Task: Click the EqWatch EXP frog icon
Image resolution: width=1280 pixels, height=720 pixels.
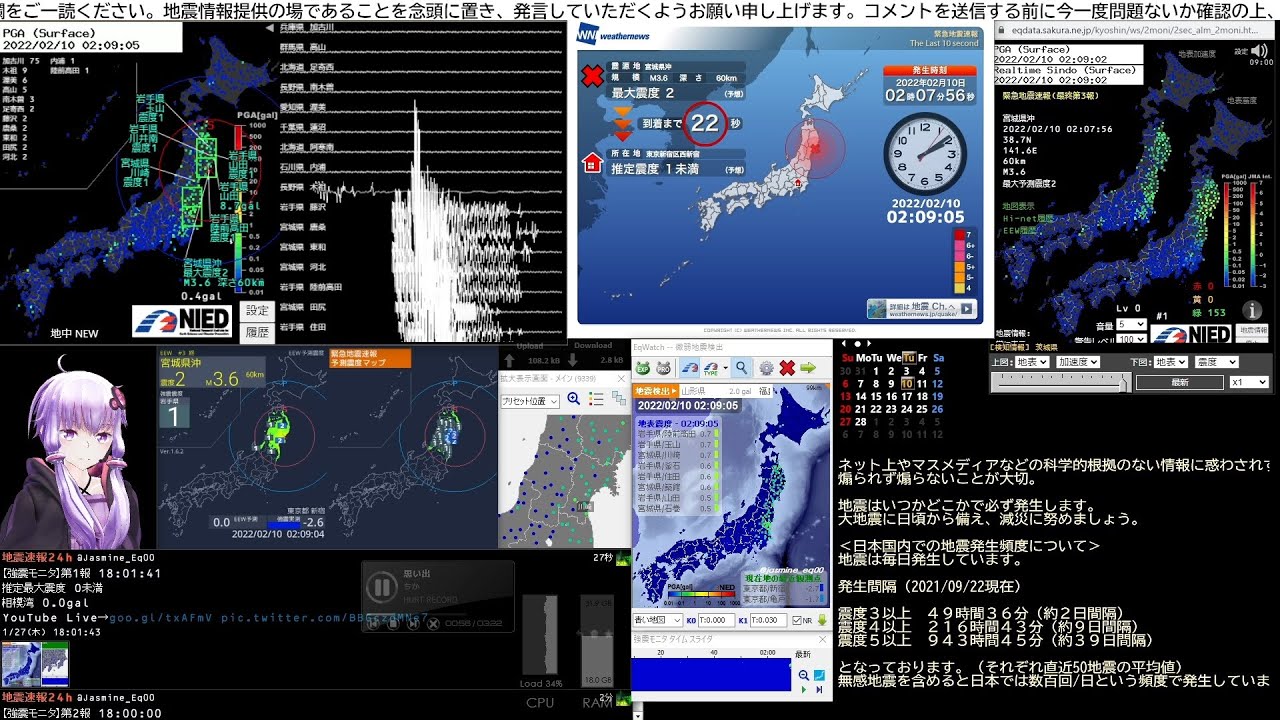Action: [643, 368]
